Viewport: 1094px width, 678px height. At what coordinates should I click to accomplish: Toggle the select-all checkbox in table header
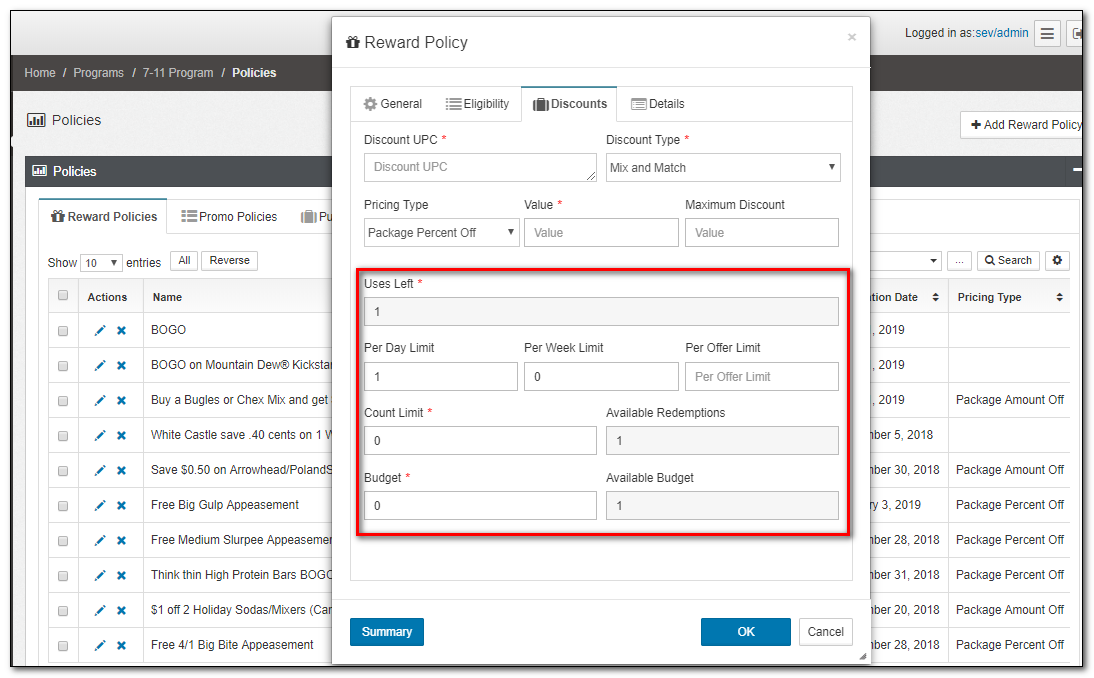click(63, 296)
